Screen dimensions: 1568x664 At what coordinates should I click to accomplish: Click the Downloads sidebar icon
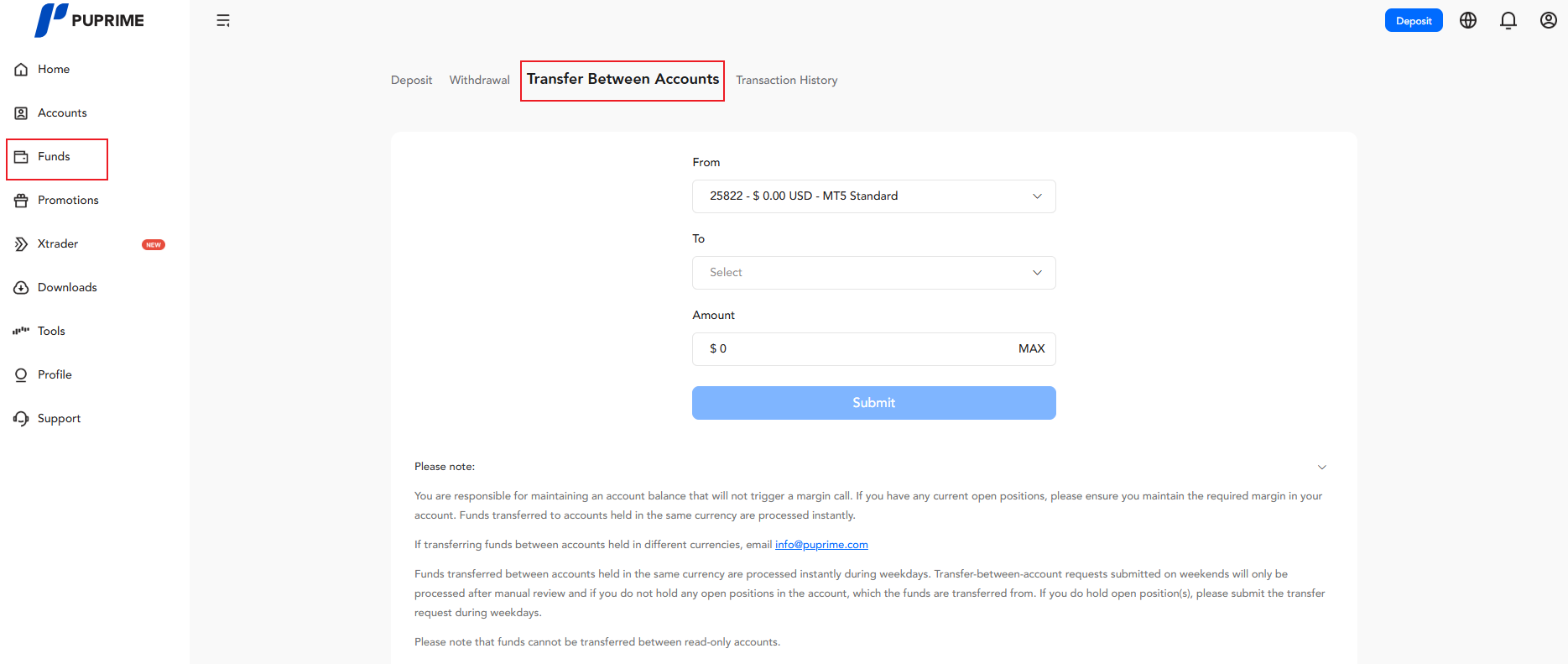[x=22, y=288]
